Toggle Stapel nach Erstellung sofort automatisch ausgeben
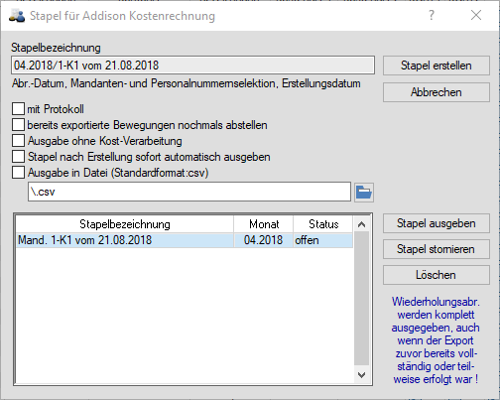500x400 pixels. (18, 157)
